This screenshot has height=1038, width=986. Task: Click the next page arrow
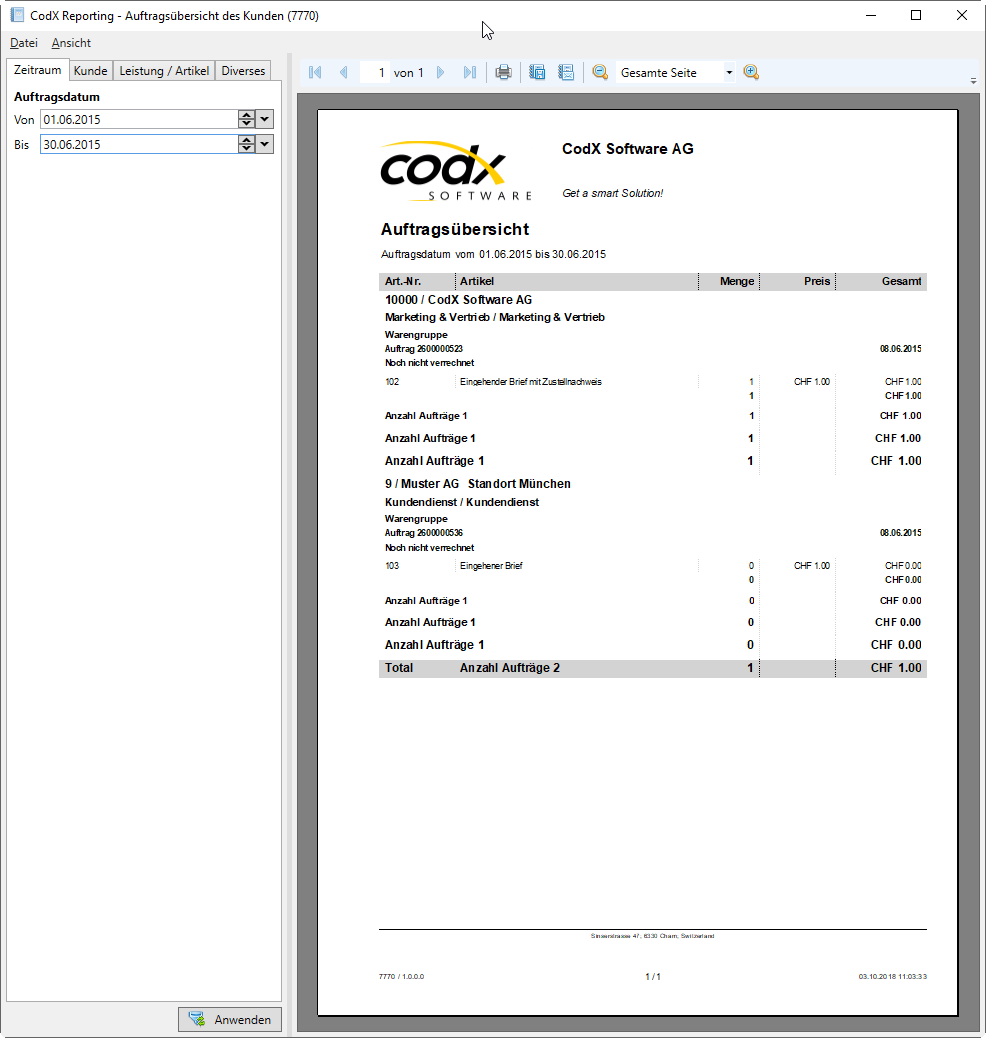pyautogui.click(x=441, y=73)
